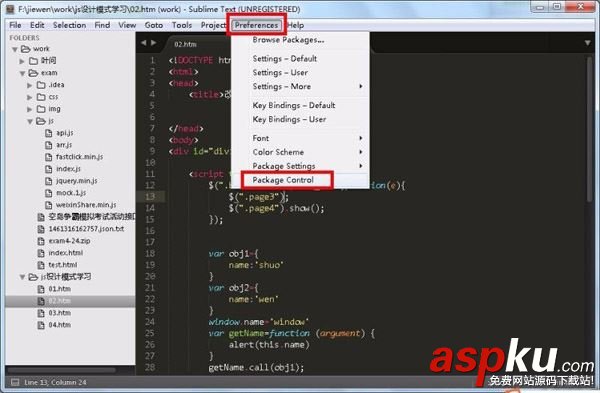Click the index.html file icon

coord(41,253)
